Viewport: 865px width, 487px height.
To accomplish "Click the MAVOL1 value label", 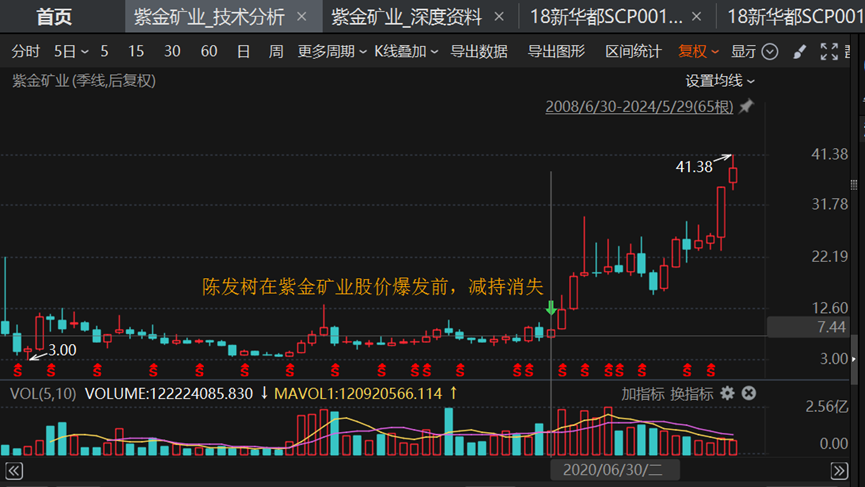I will [x=358, y=394].
